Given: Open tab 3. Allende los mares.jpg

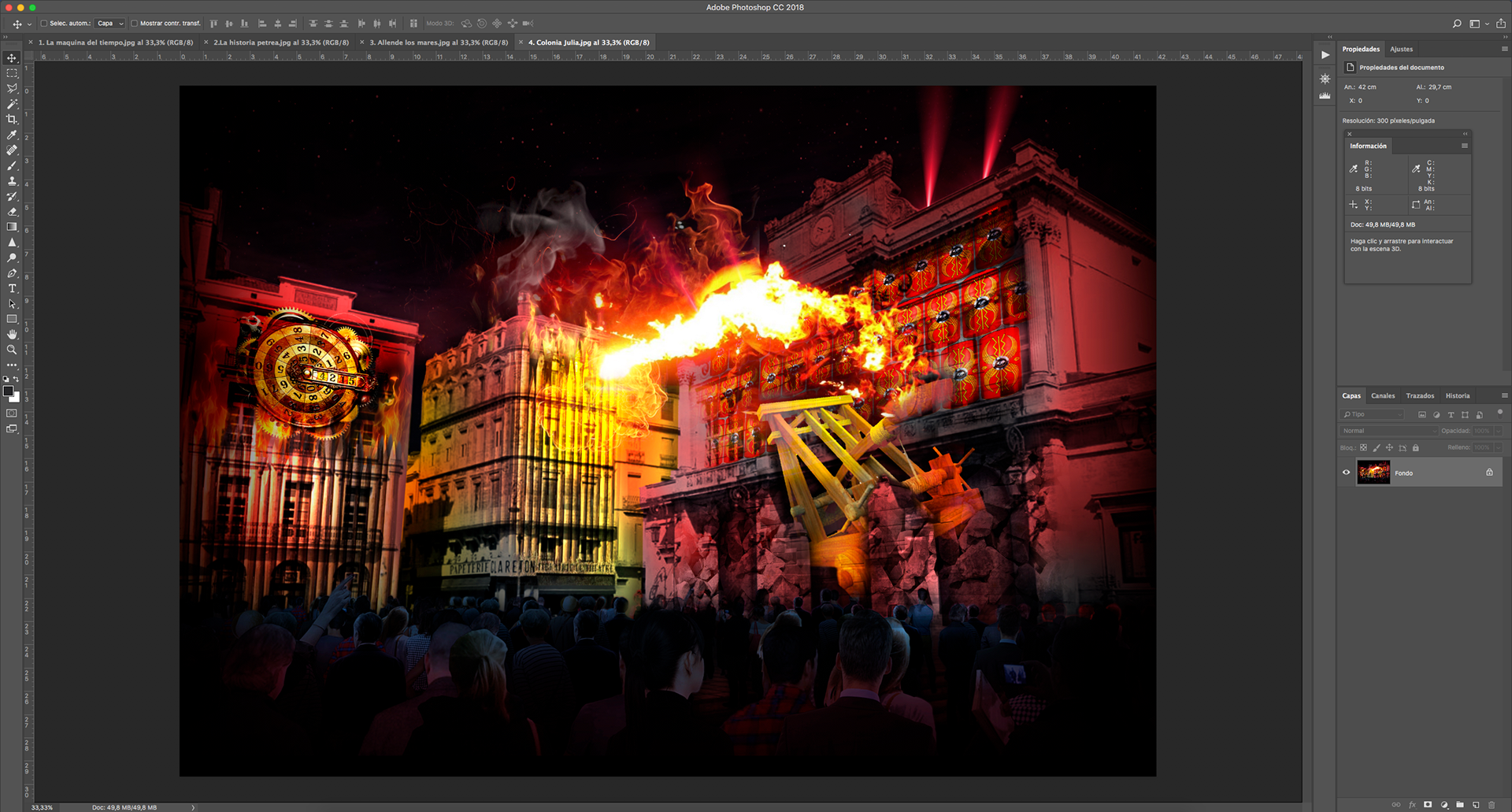Looking at the screenshot, I should [x=439, y=43].
